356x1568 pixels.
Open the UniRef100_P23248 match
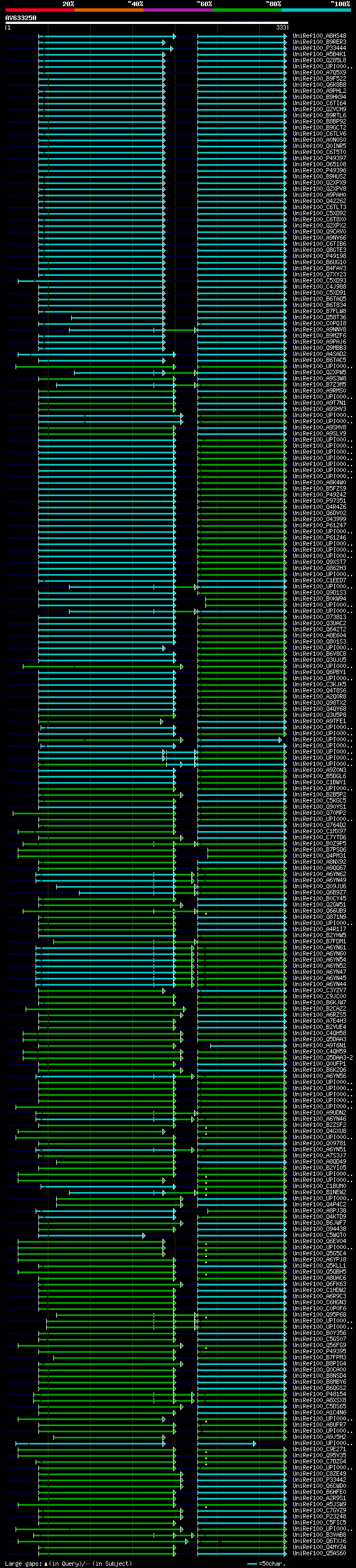(x=319, y=1516)
